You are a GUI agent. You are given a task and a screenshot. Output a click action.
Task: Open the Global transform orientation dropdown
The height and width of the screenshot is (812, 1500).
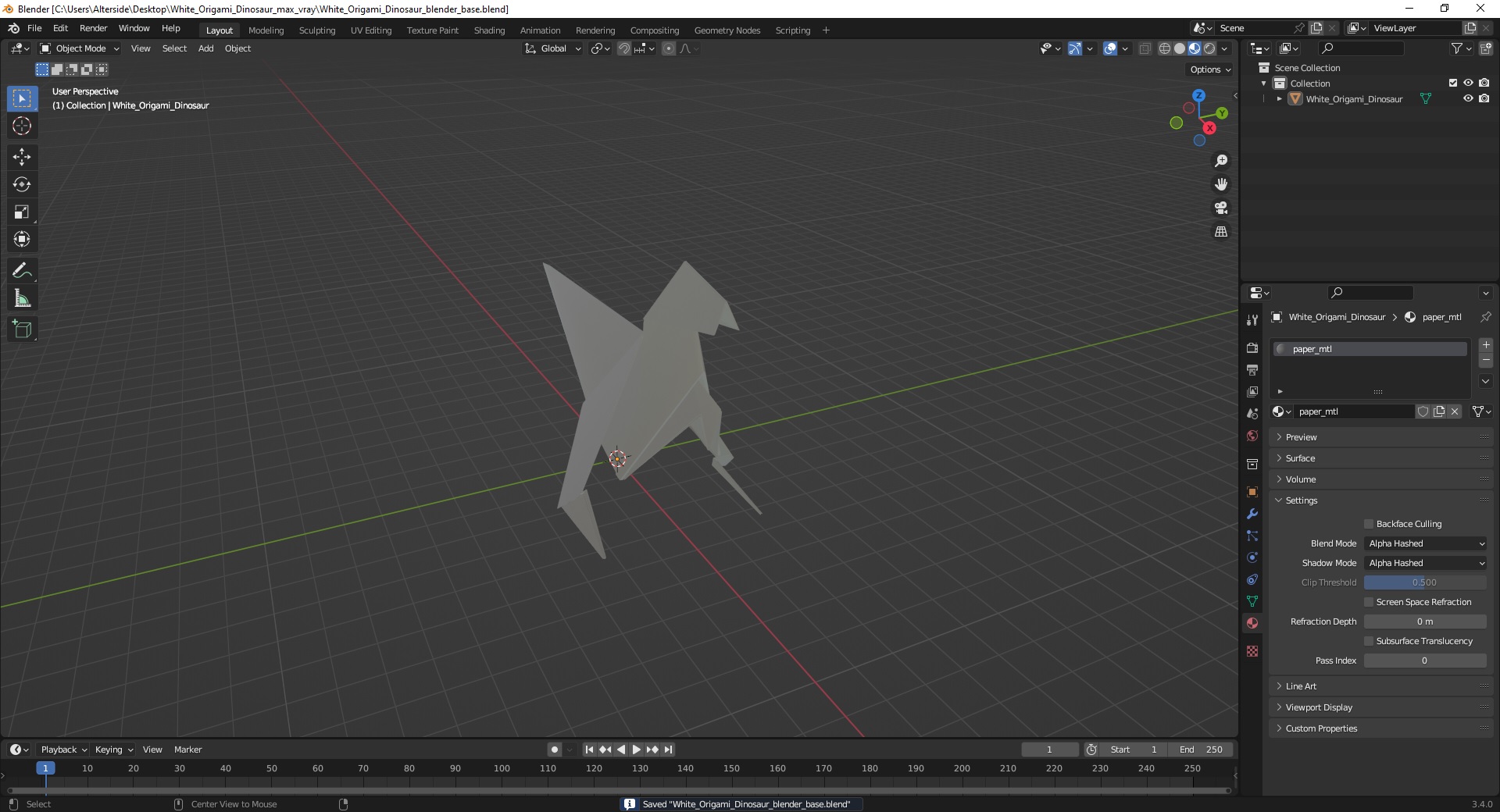pyautogui.click(x=553, y=48)
